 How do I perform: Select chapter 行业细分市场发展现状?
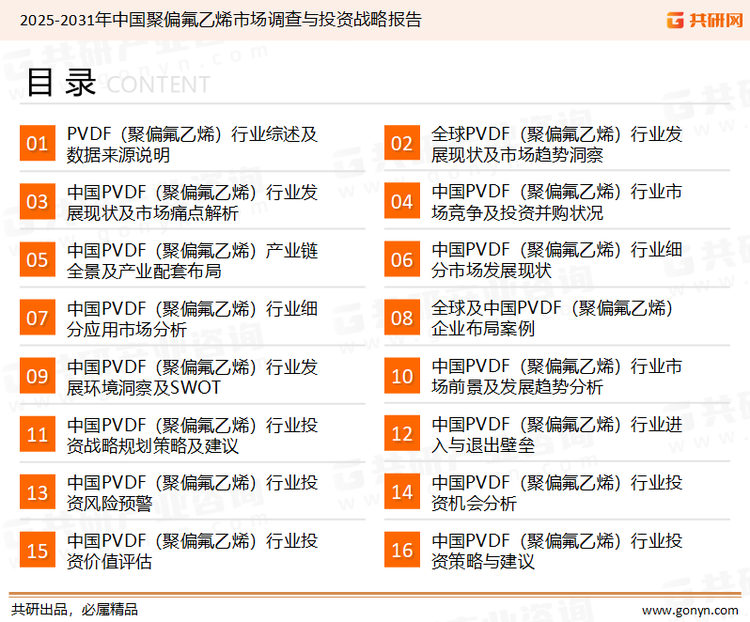[x=556, y=261]
